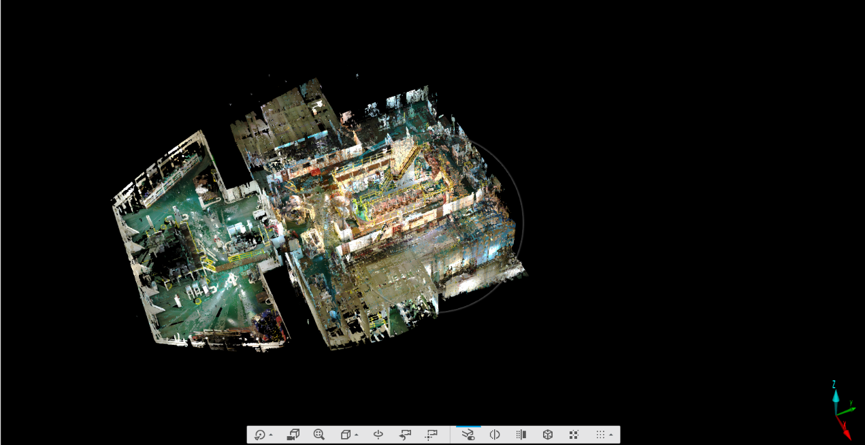Viewport: 865px width, 445px height.
Task: Toggle the highlighted point cloud tool
Action: [467, 435]
